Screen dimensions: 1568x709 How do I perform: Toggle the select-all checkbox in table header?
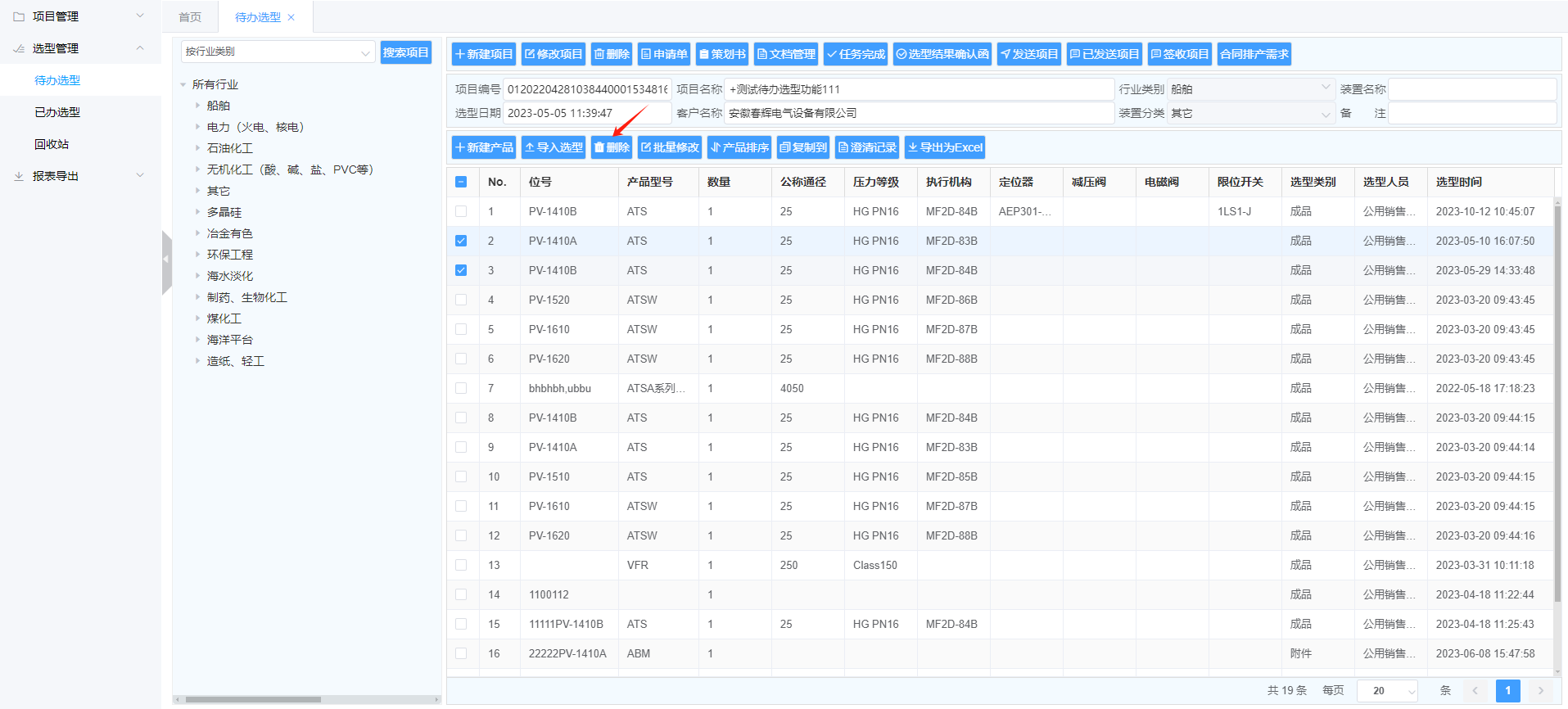[x=461, y=182]
